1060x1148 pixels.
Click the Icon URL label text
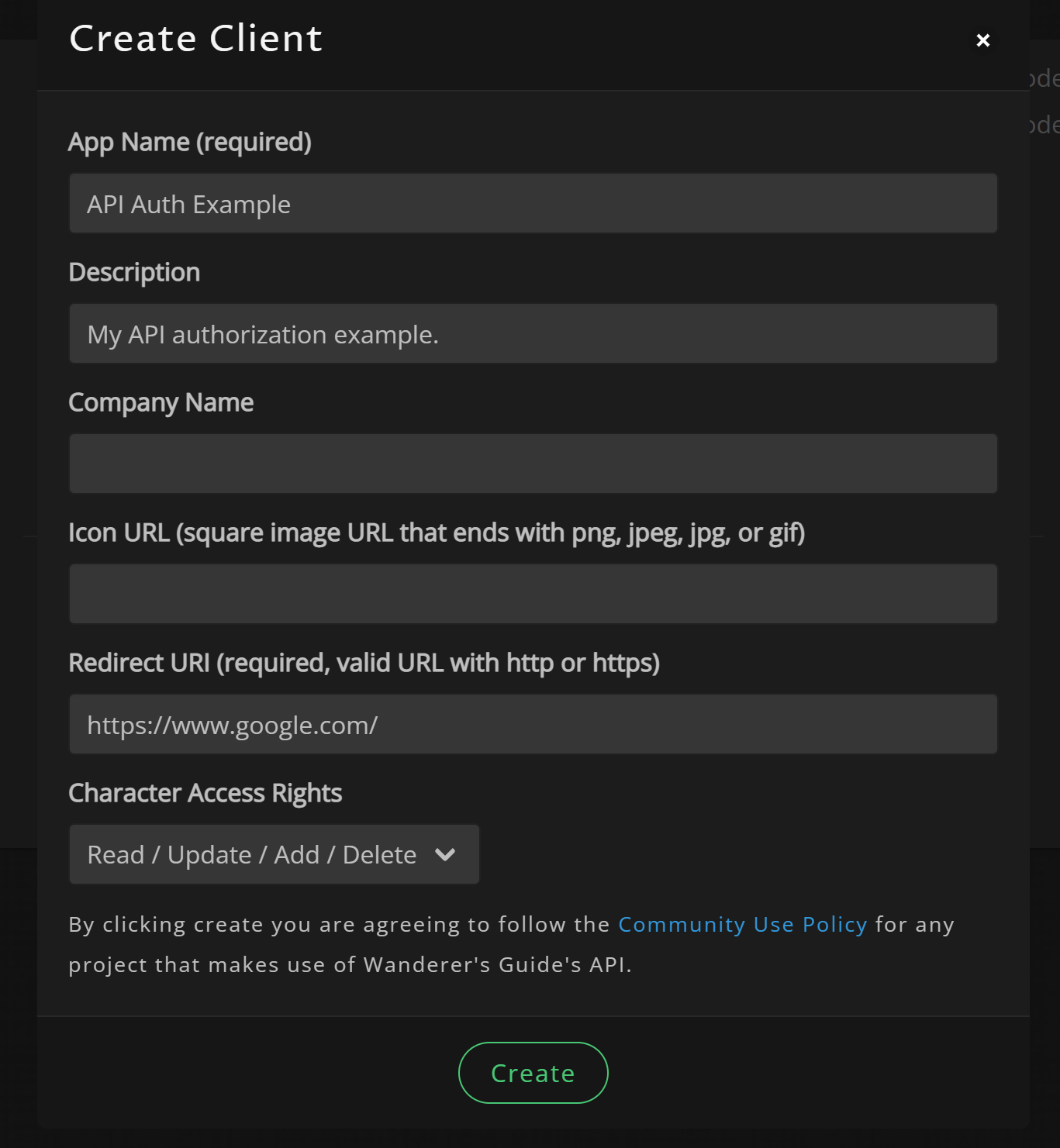[x=437, y=533]
